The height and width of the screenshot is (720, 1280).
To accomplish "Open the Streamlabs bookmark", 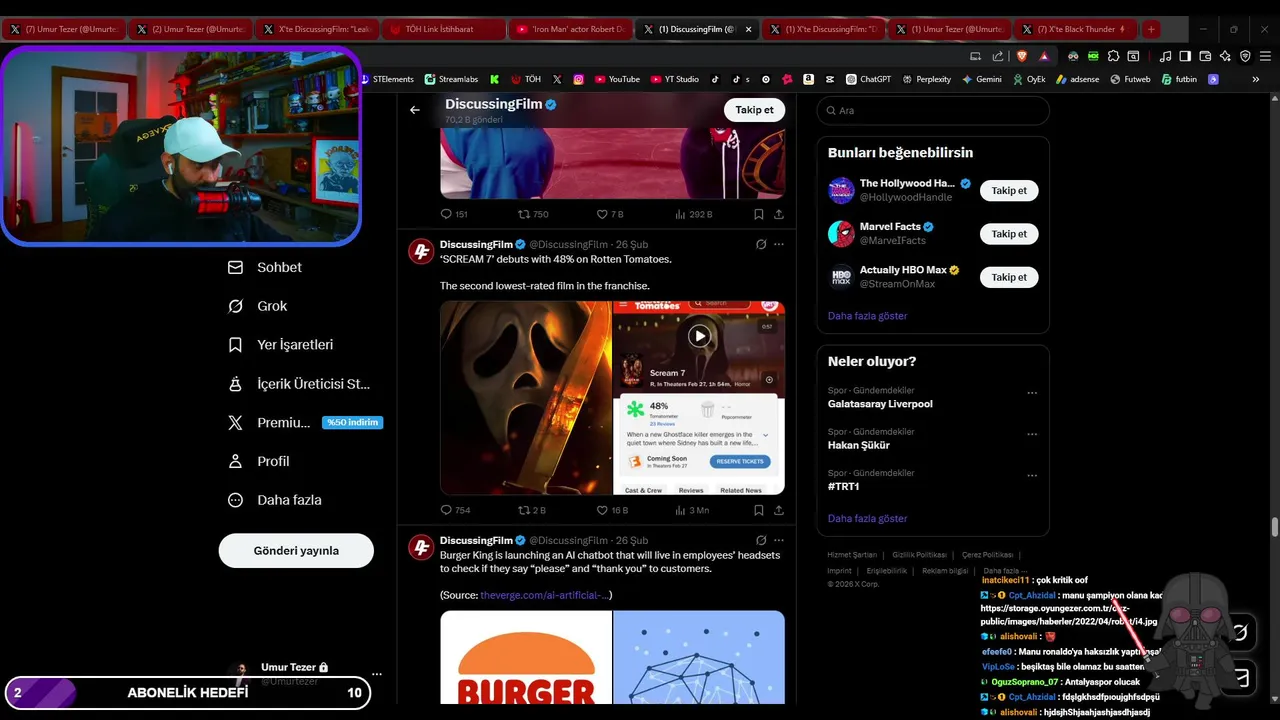I will click(x=451, y=79).
